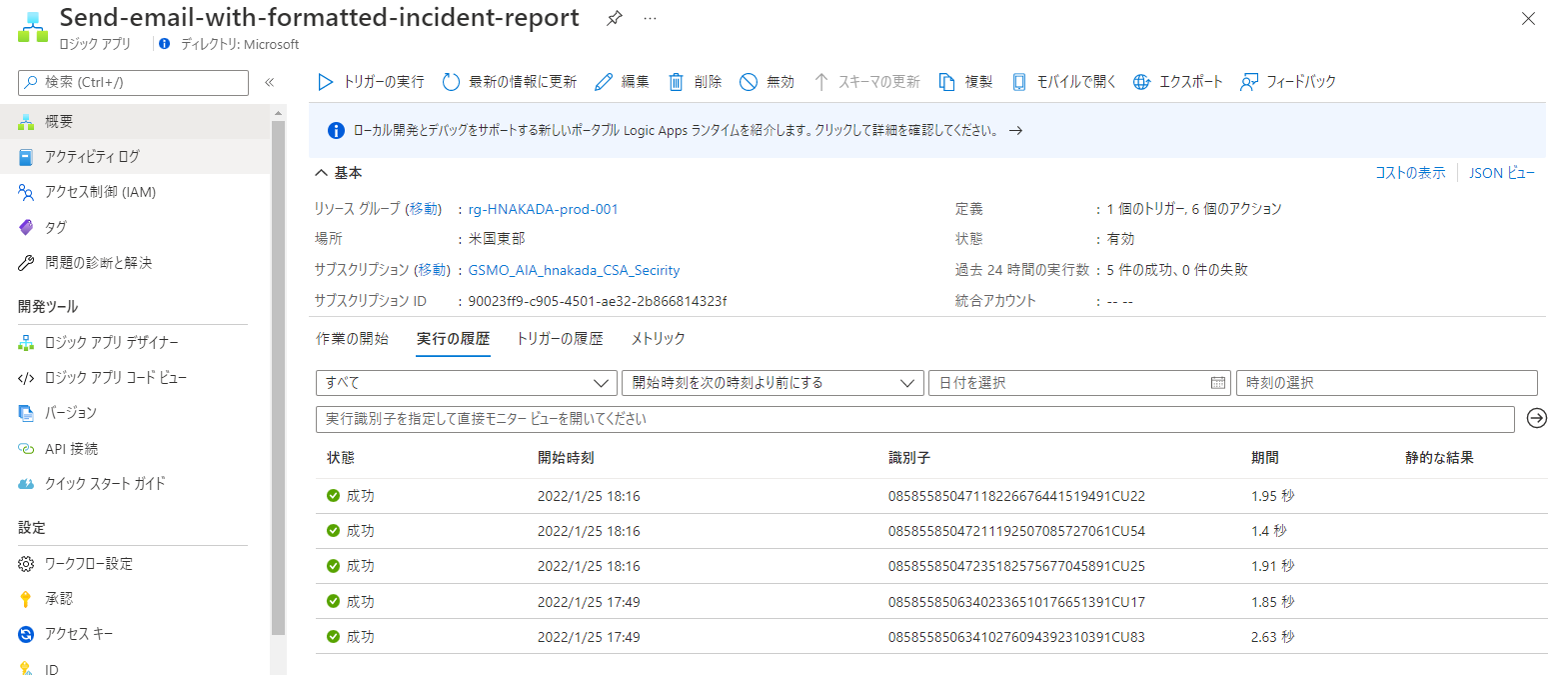Open アクセス キー menu item
This screenshot has height=675, width=1568.
coord(135,634)
